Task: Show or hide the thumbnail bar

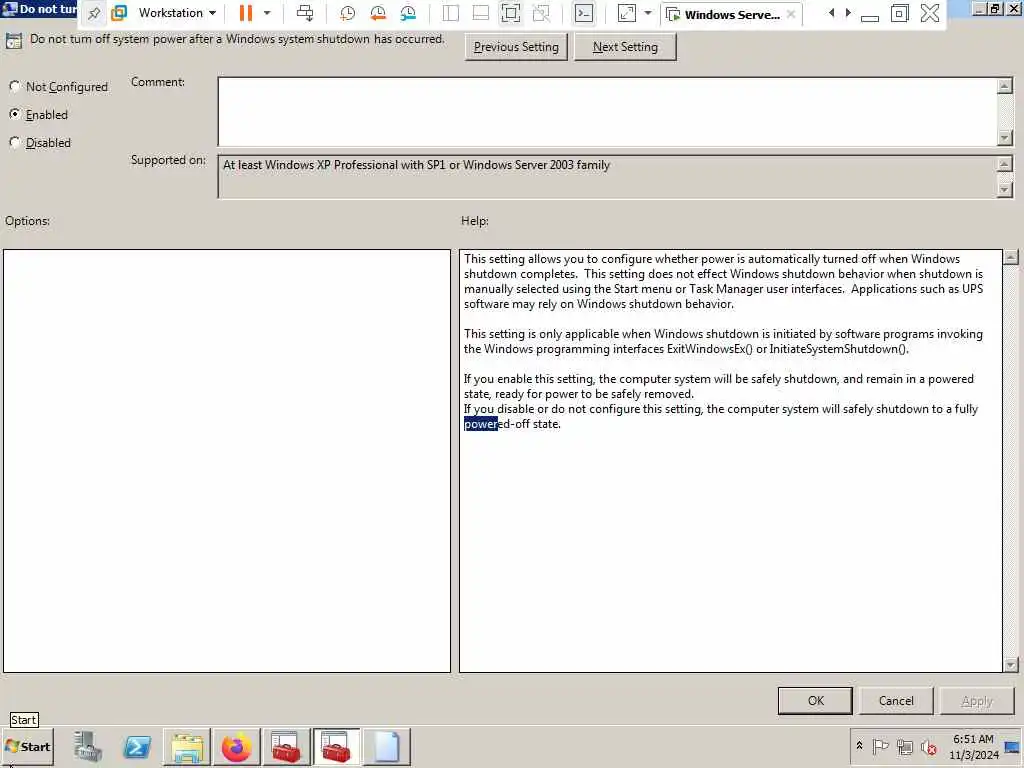Action: coord(481,13)
